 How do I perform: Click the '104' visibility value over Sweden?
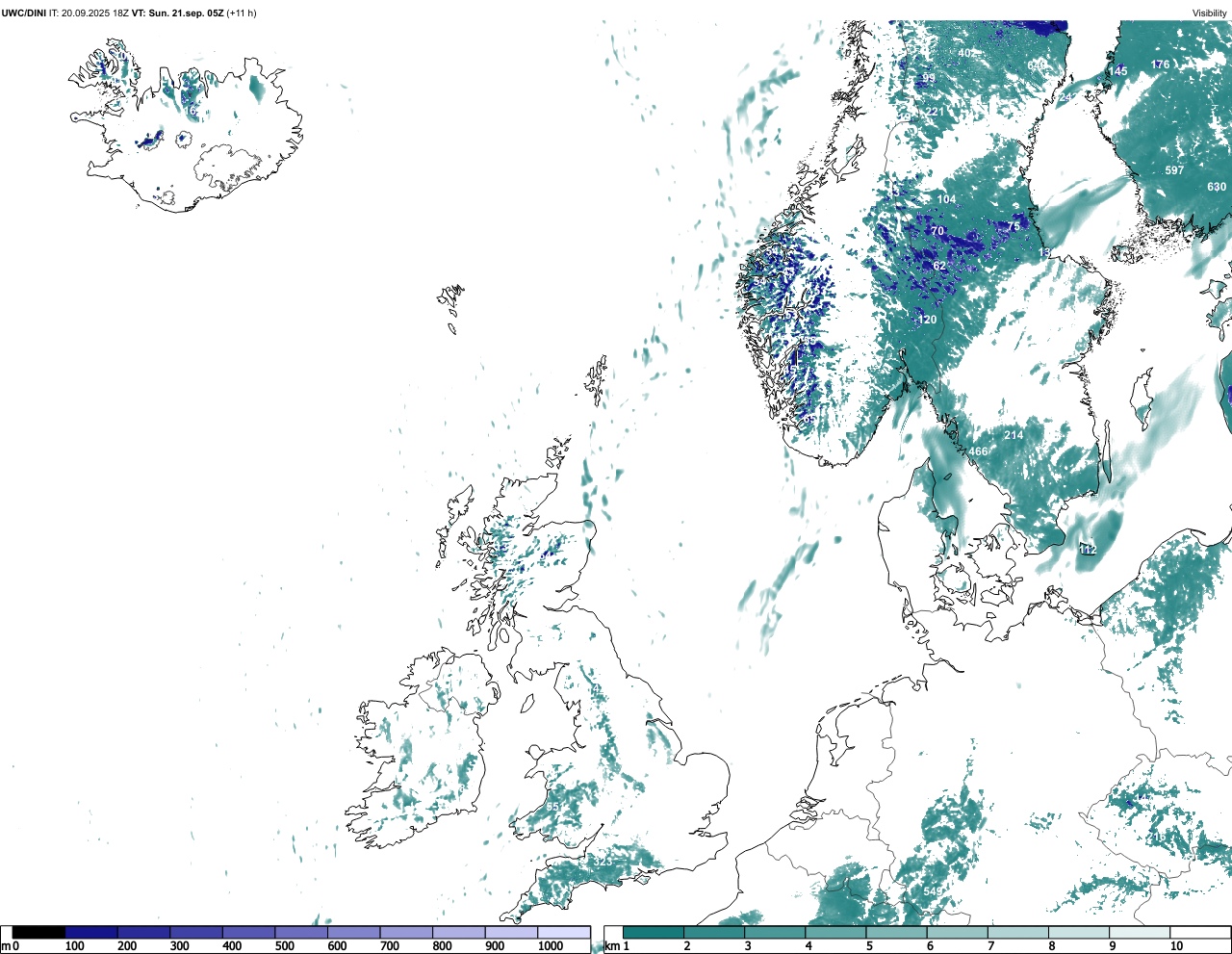point(947,199)
